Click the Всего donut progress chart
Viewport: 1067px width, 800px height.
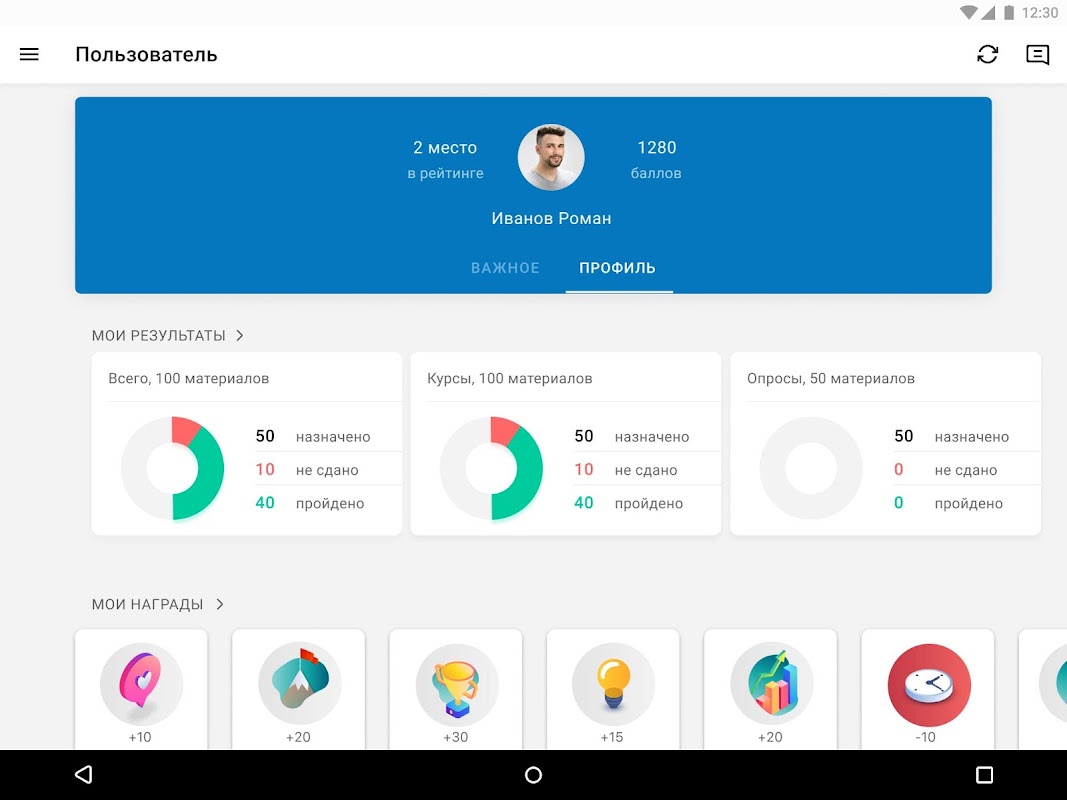pos(172,468)
